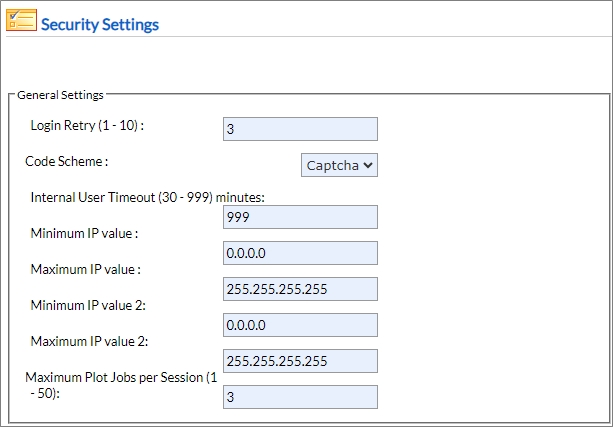613x427 pixels.
Task: Click the "Maximum IP value :" label
Action: click(86, 269)
